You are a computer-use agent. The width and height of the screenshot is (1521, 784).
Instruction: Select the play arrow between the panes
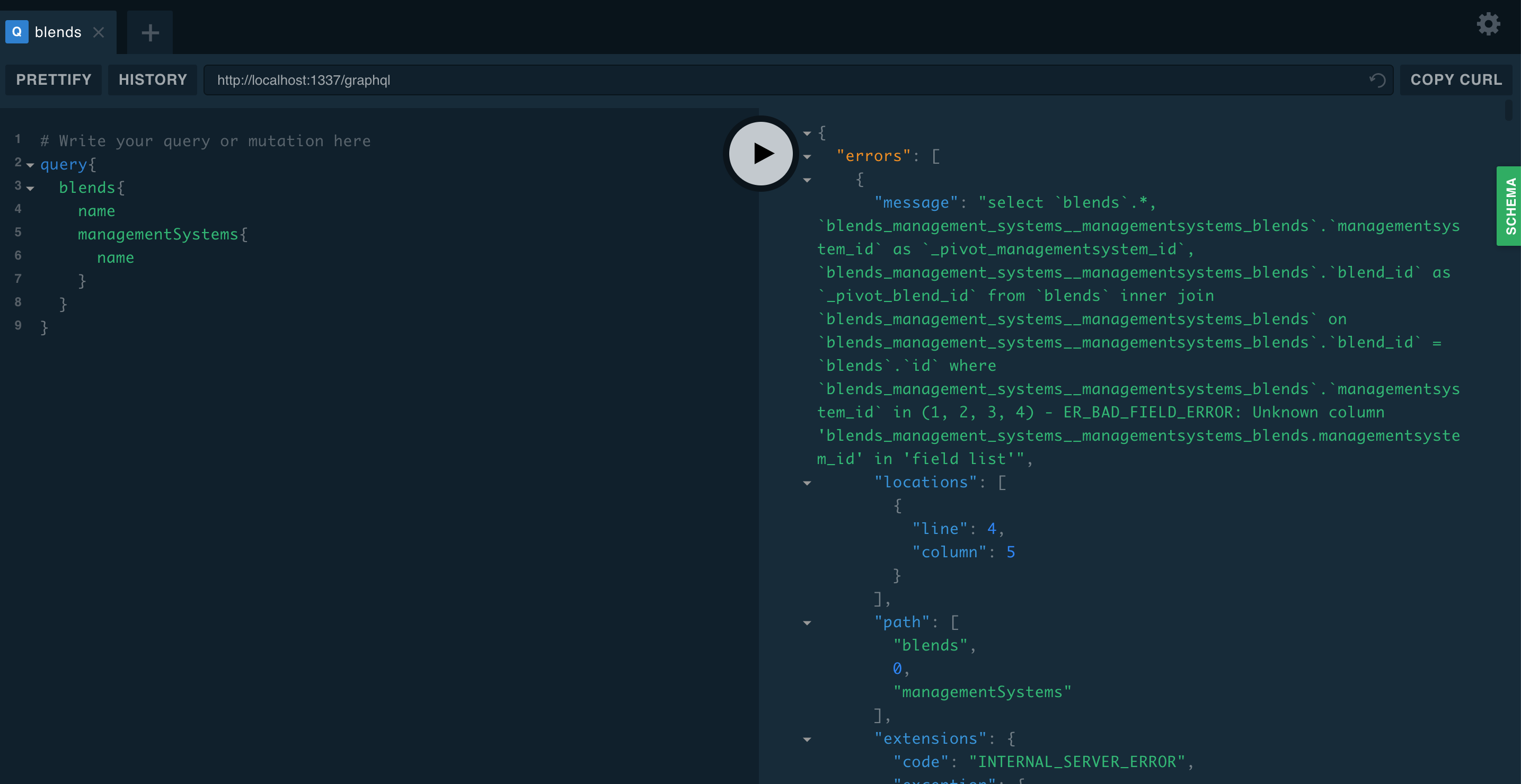click(762, 154)
